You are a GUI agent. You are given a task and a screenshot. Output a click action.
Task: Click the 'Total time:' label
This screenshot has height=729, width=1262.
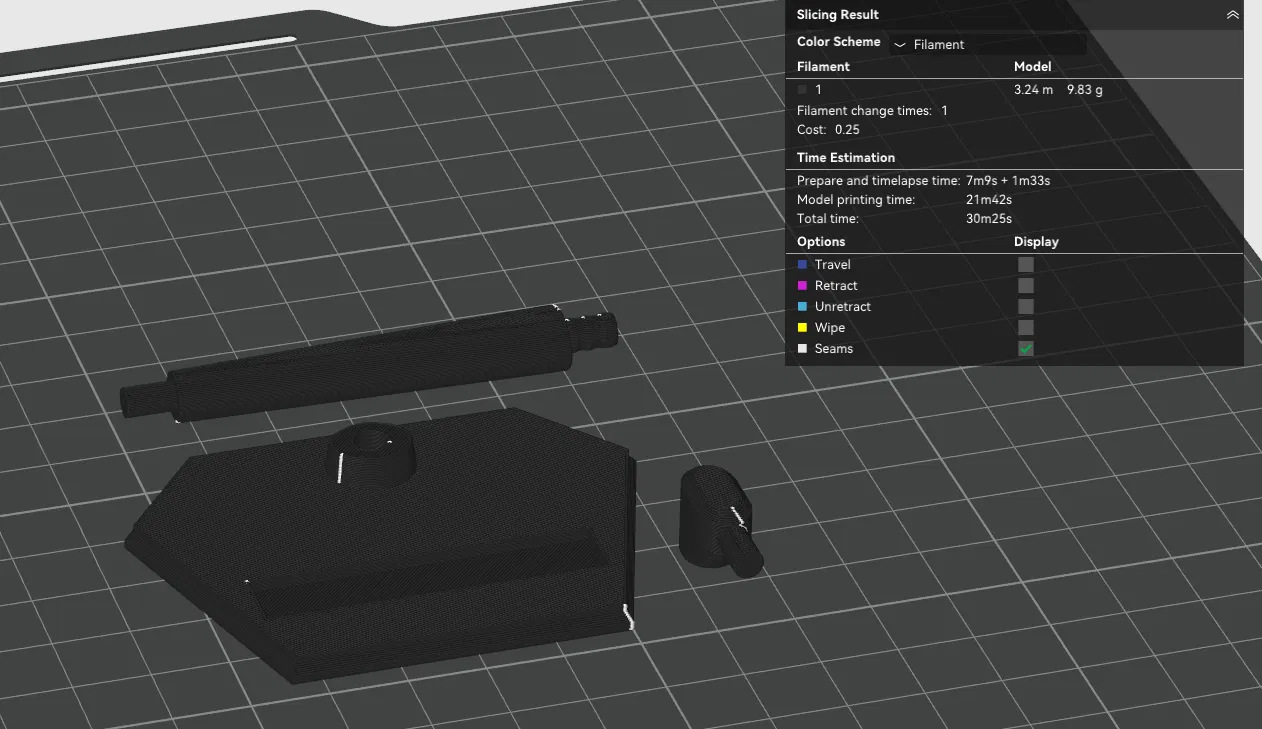828,219
